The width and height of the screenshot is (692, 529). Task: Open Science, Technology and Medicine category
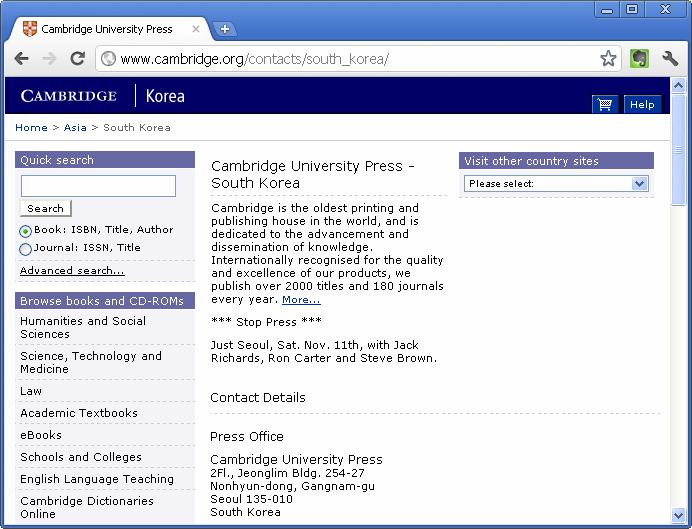91,362
